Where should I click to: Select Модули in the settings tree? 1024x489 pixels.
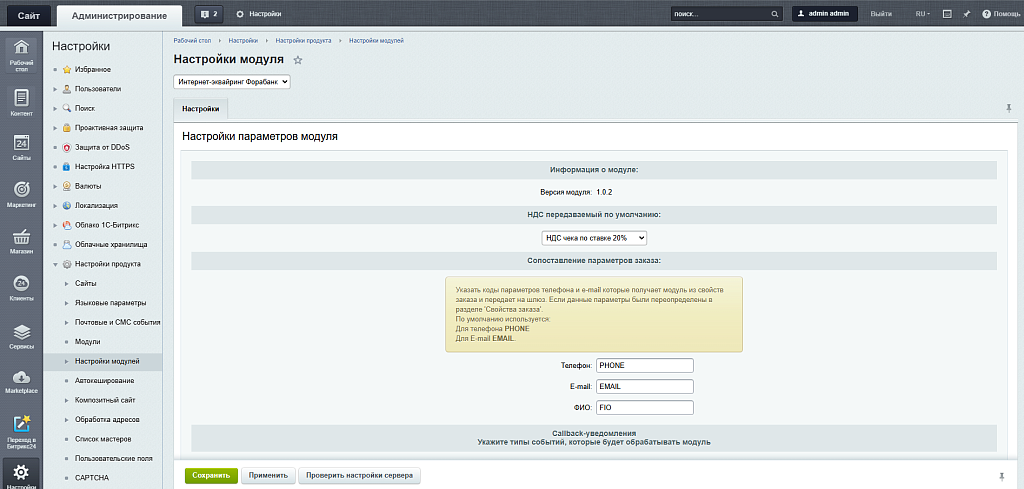click(x=88, y=342)
